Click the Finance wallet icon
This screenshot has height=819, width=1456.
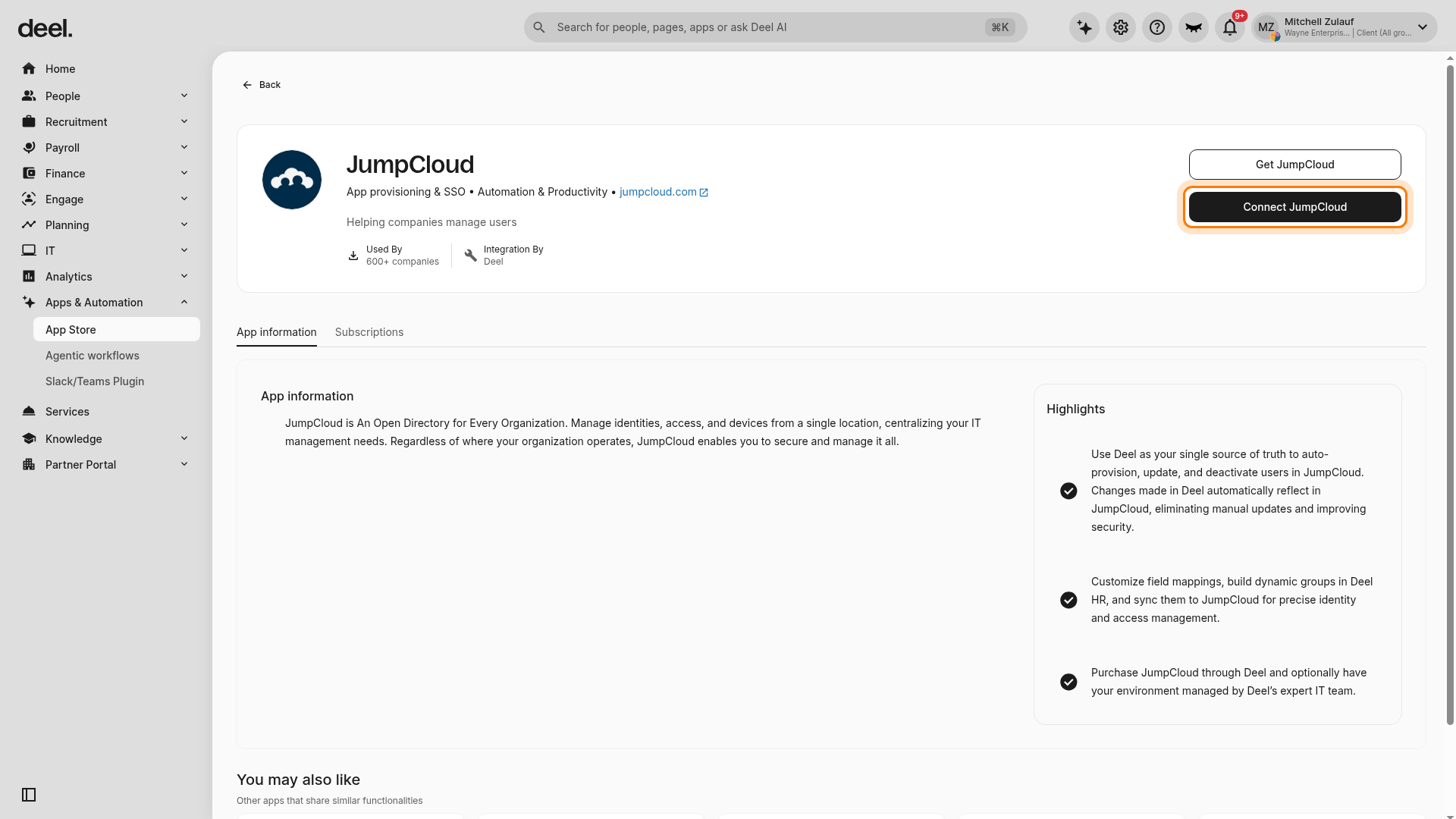[x=29, y=174]
